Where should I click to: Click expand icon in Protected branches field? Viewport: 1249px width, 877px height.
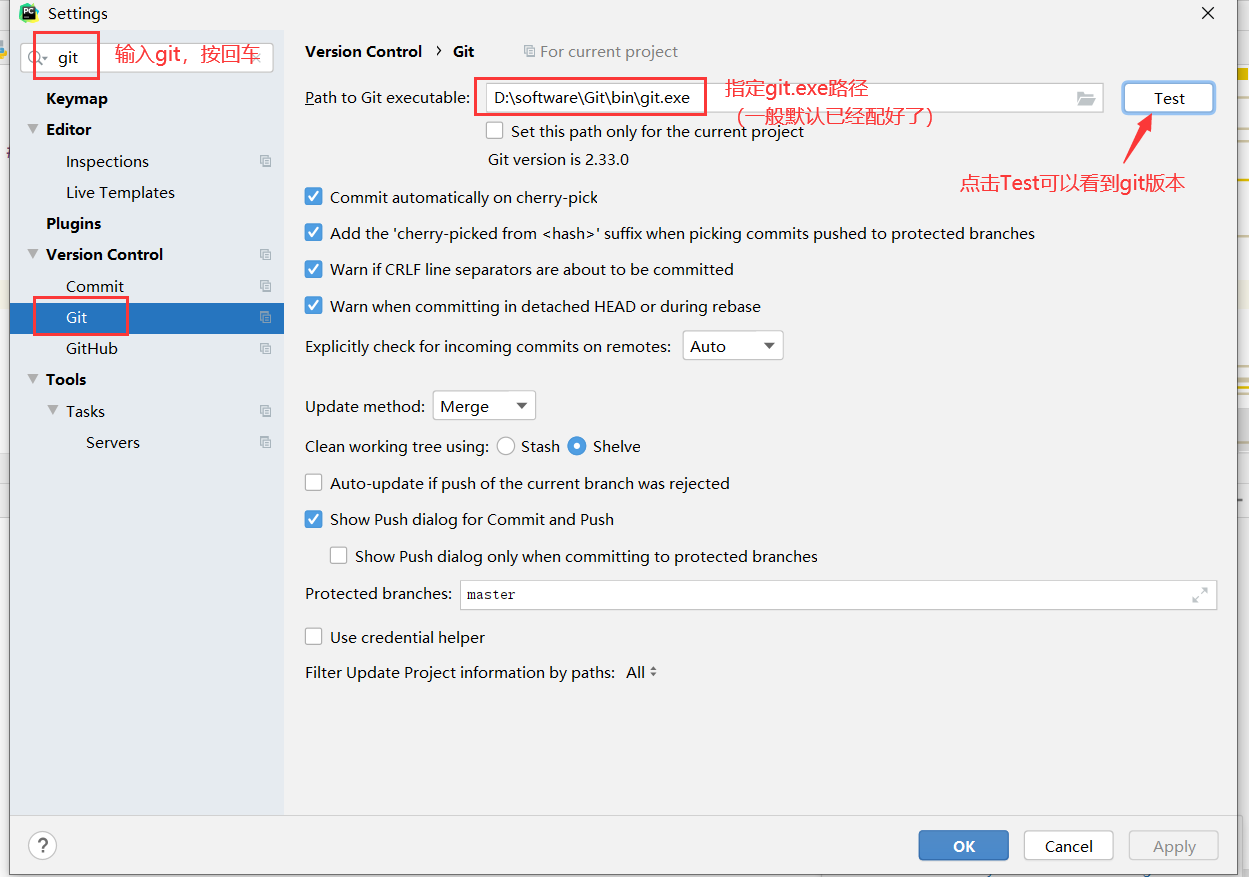click(x=1200, y=595)
